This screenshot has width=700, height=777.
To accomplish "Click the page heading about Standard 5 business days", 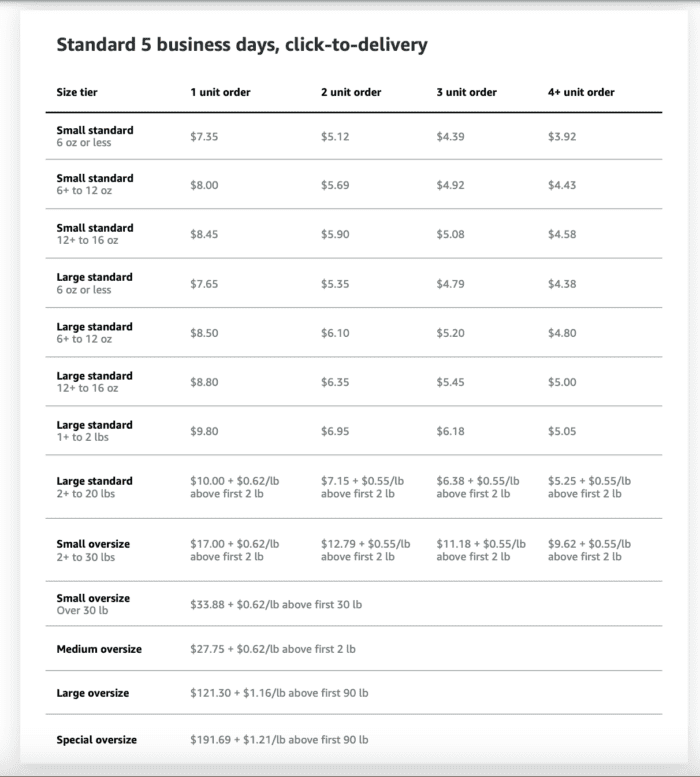I will (x=242, y=45).
